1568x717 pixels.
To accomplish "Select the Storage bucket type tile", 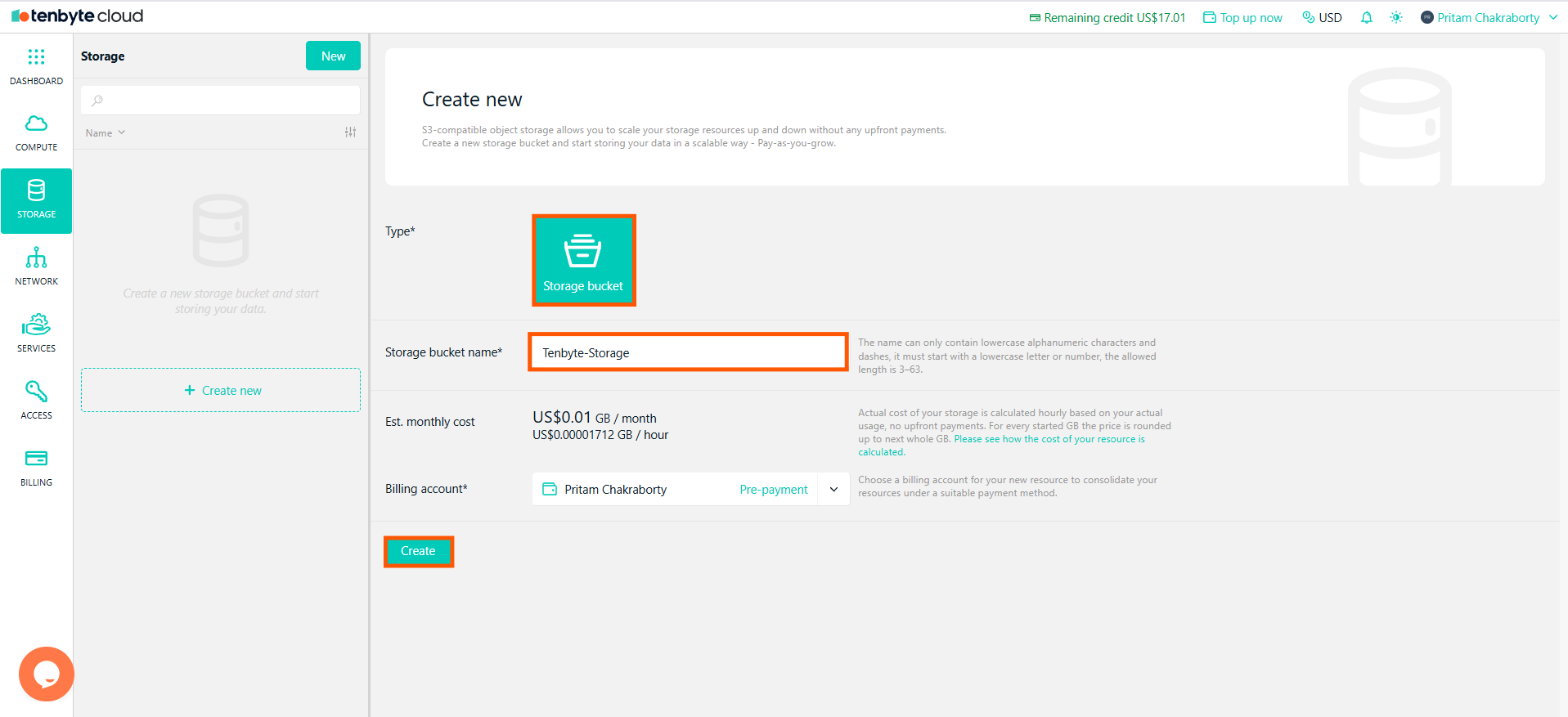I will click(584, 261).
